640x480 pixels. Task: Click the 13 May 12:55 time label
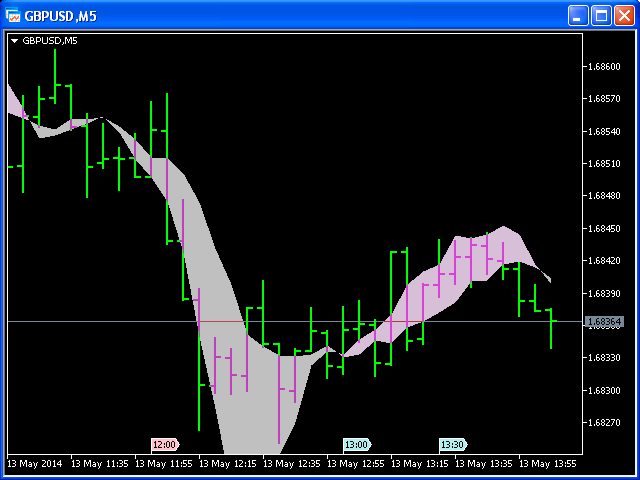pyautogui.click(x=358, y=464)
